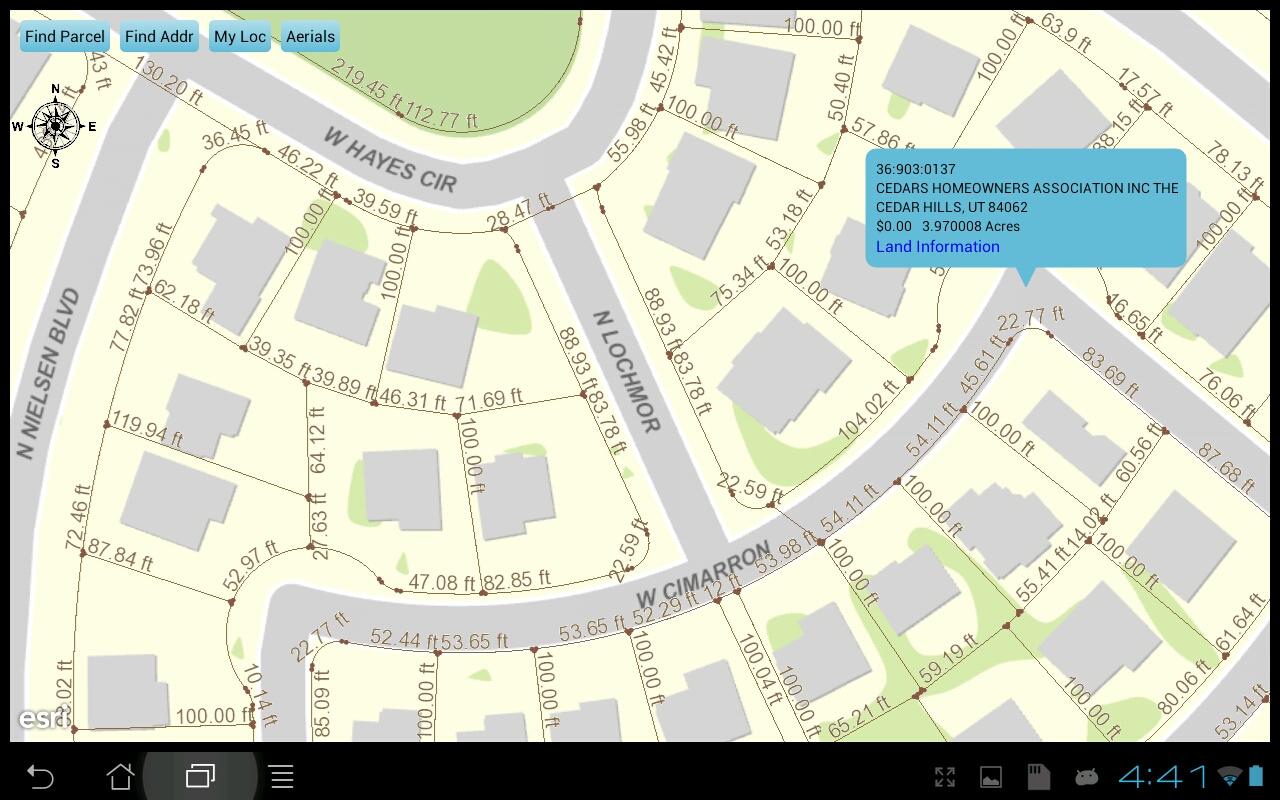Tap the 4:41 clock in status bar
The height and width of the screenshot is (800, 1280).
(1164, 776)
